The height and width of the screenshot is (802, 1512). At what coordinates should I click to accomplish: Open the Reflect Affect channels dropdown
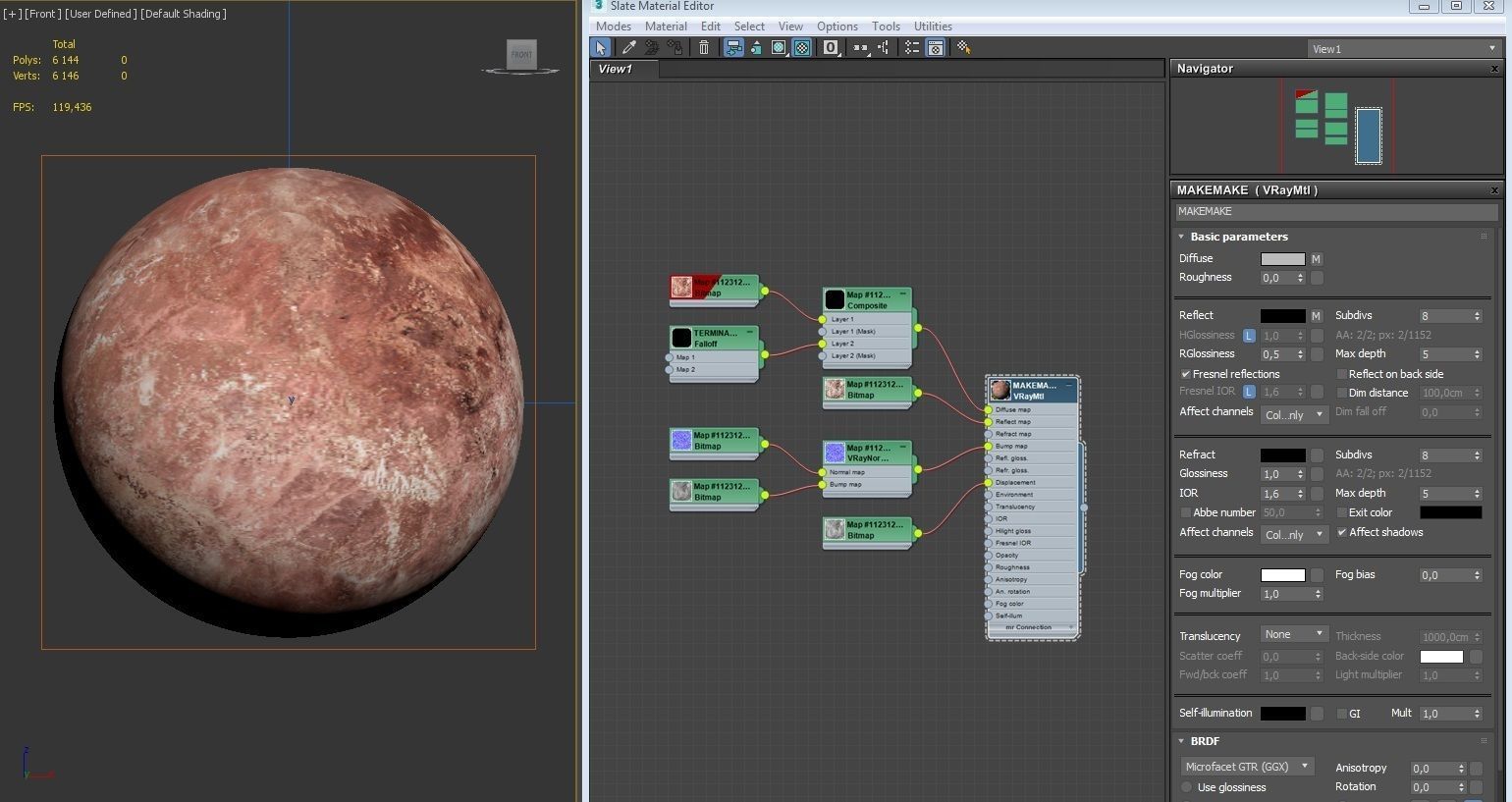click(x=1294, y=415)
